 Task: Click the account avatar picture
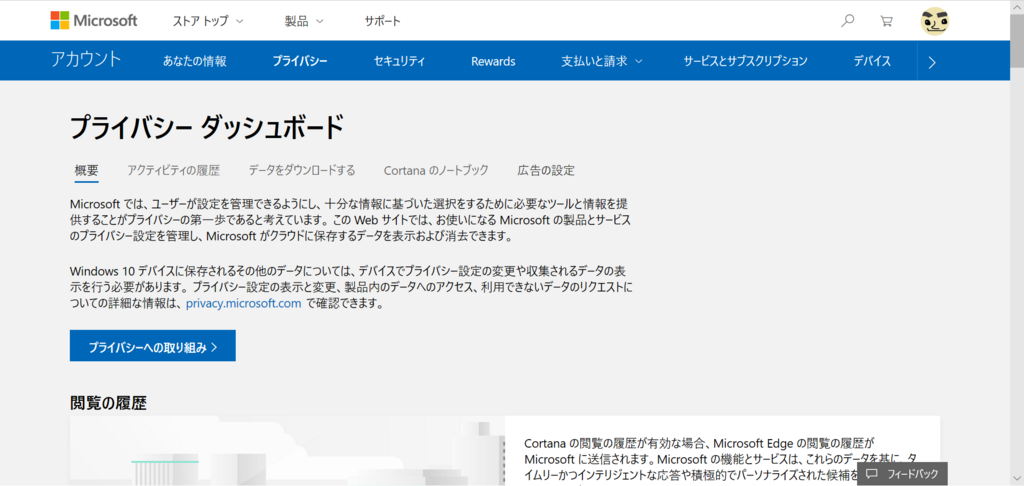tap(935, 21)
